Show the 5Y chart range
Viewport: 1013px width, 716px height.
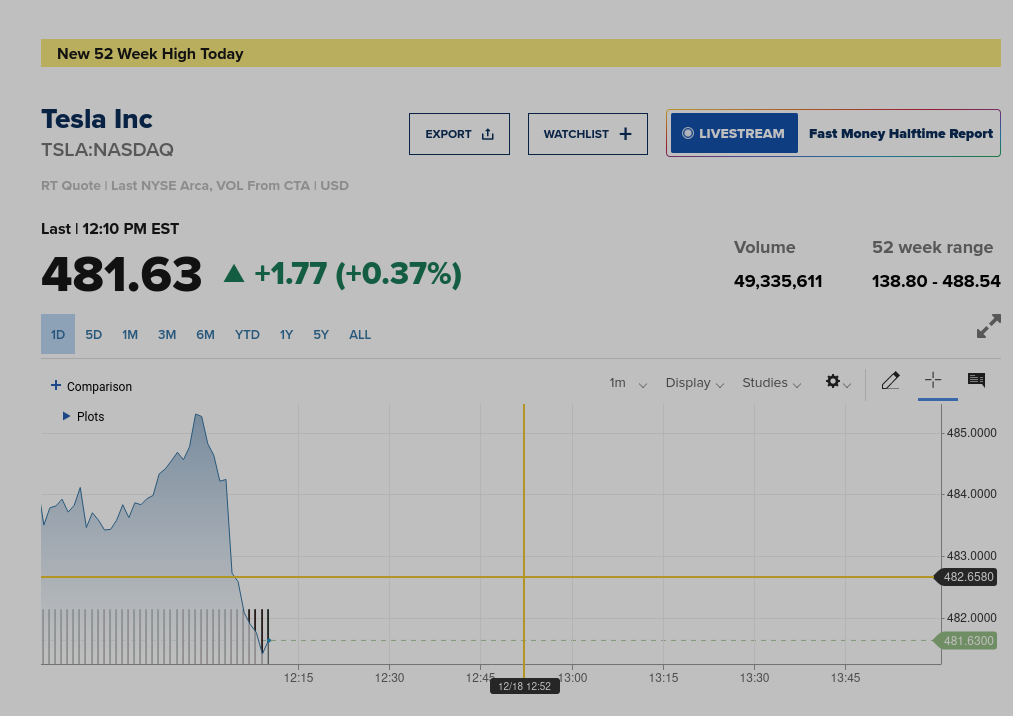tap(321, 334)
